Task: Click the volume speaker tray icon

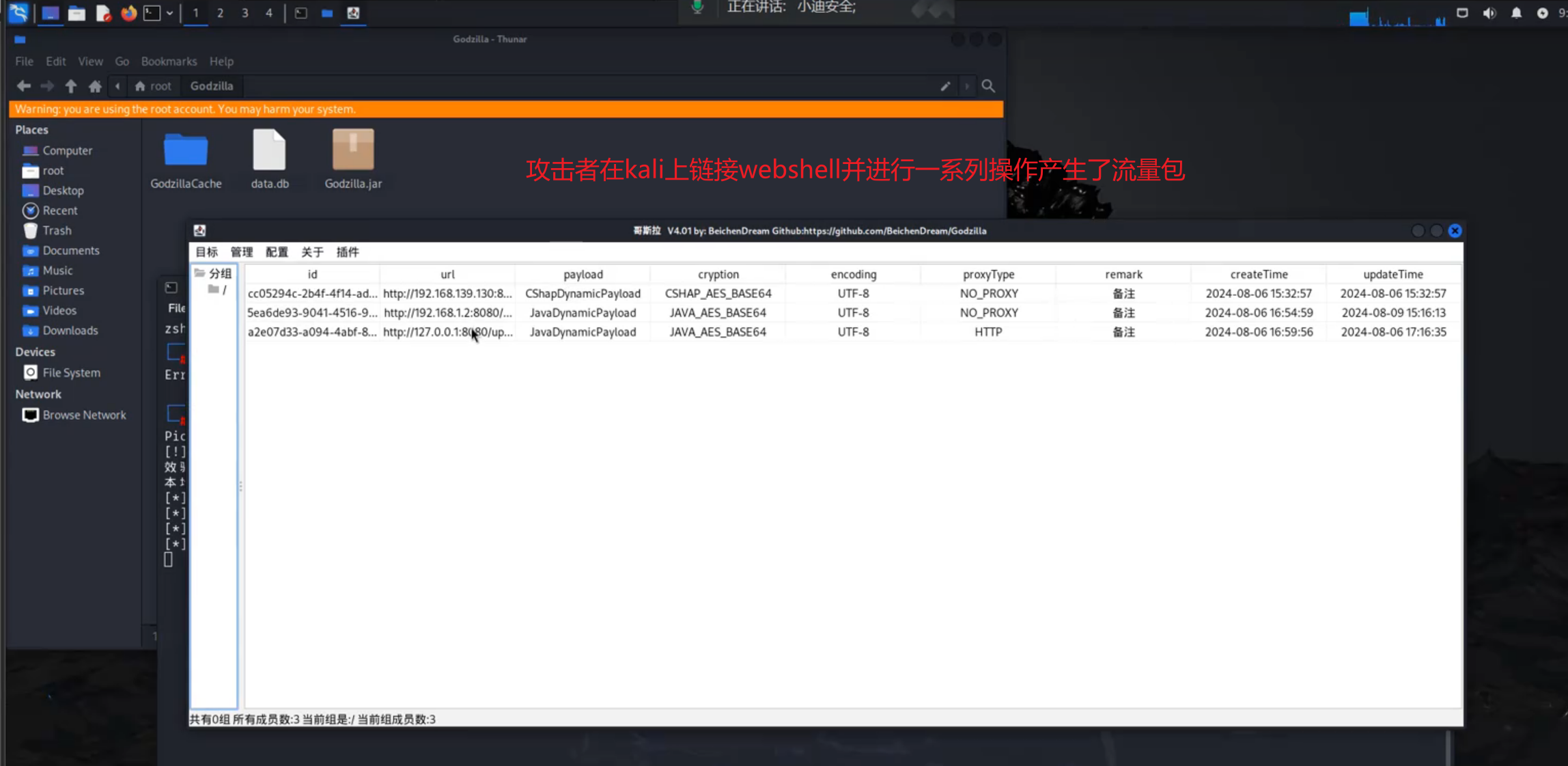Action: pos(1489,13)
